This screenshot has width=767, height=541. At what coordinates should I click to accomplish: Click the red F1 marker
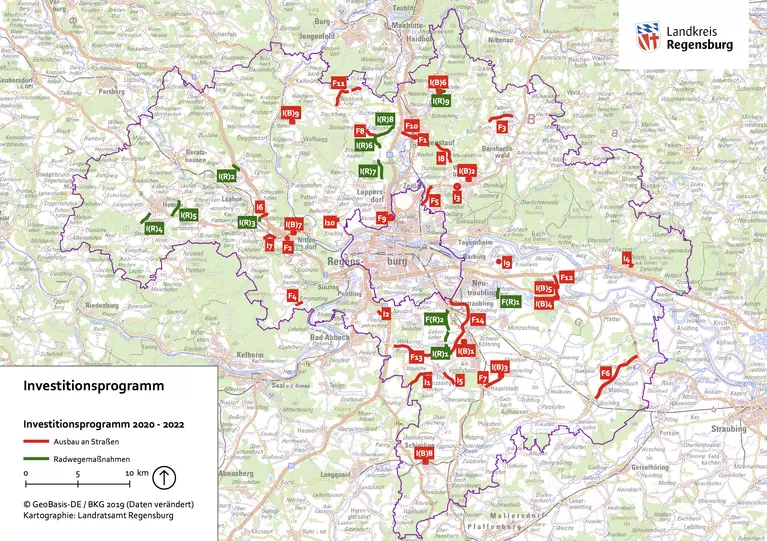pos(423,140)
